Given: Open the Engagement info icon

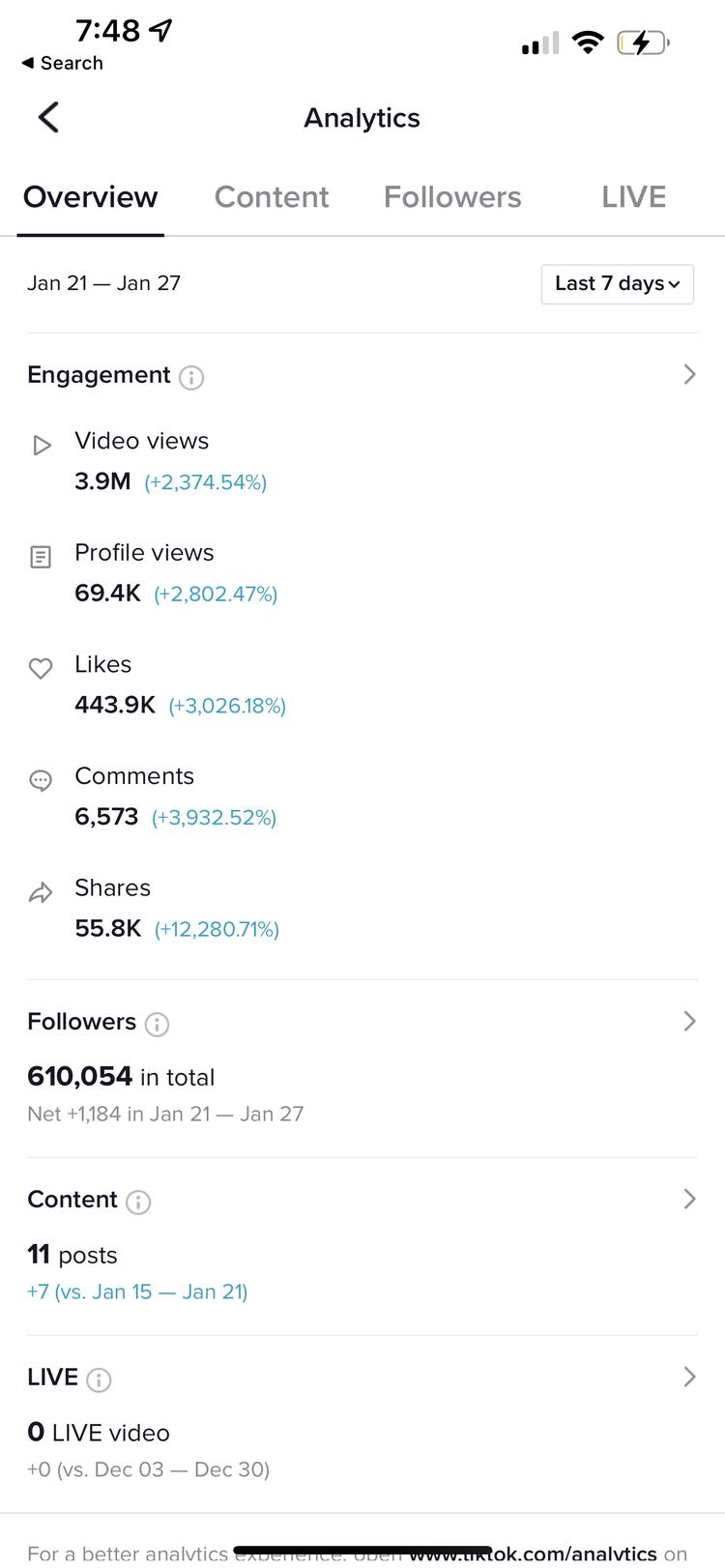Looking at the screenshot, I should pos(191,377).
